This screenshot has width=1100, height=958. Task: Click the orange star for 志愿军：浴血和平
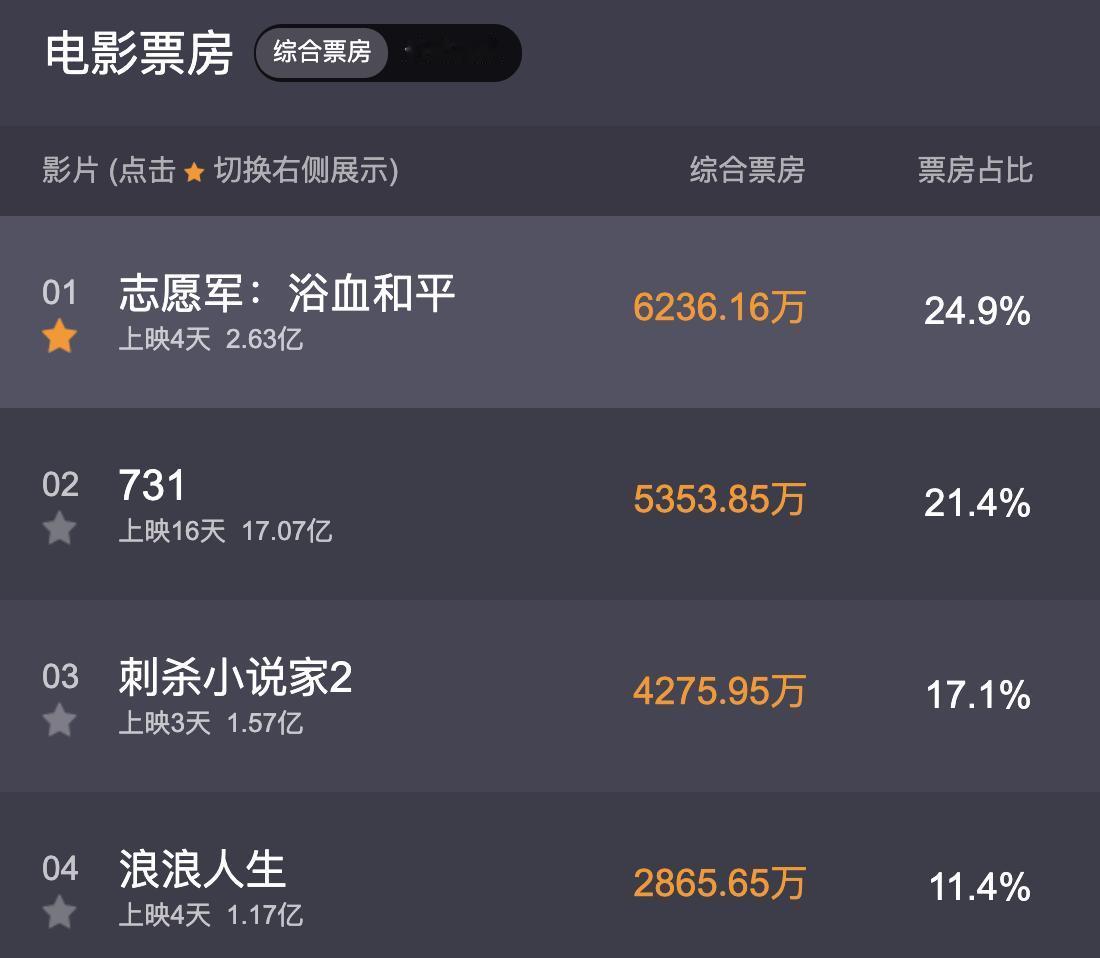[x=60, y=337]
